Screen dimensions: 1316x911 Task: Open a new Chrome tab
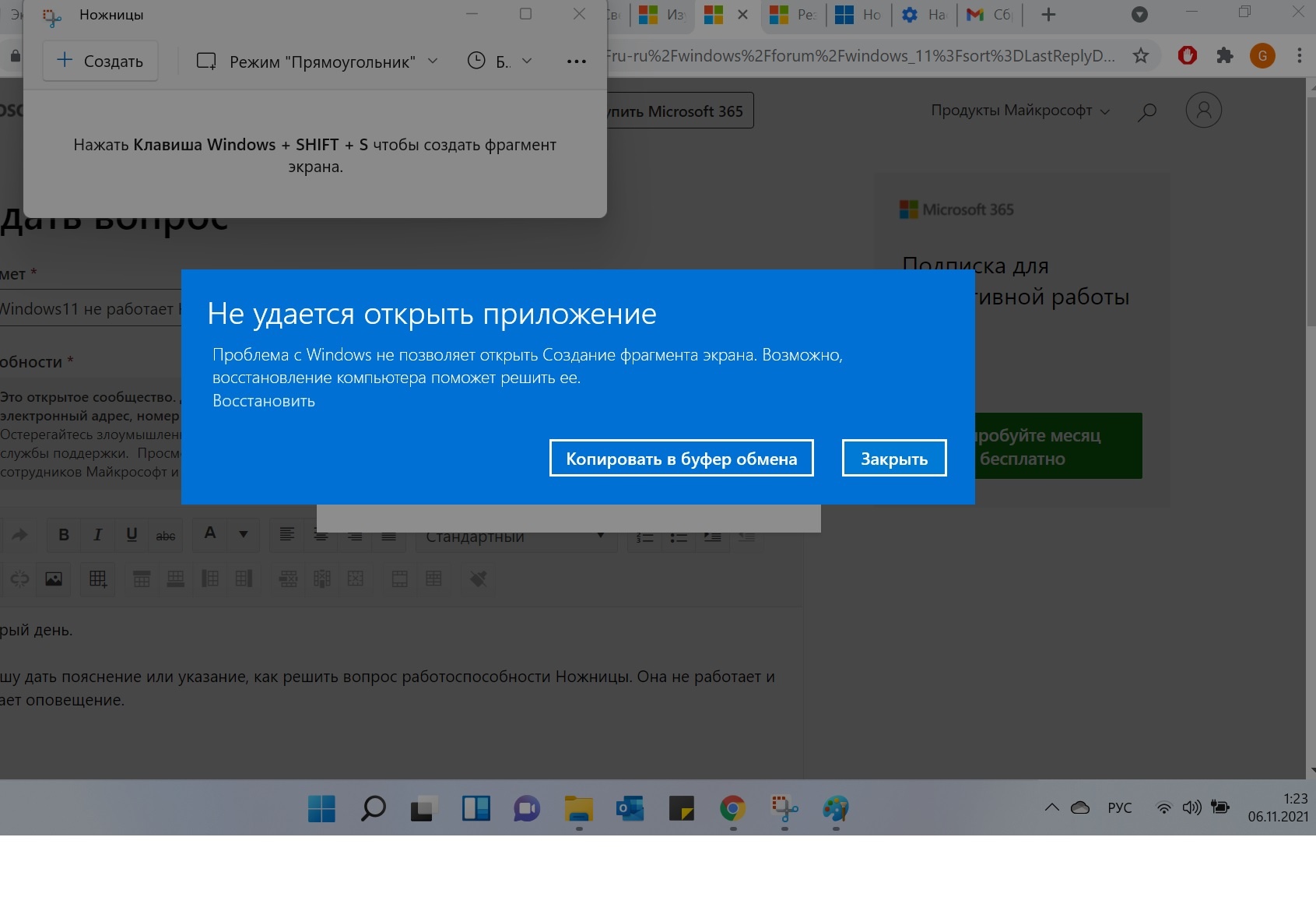(1048, 15)
